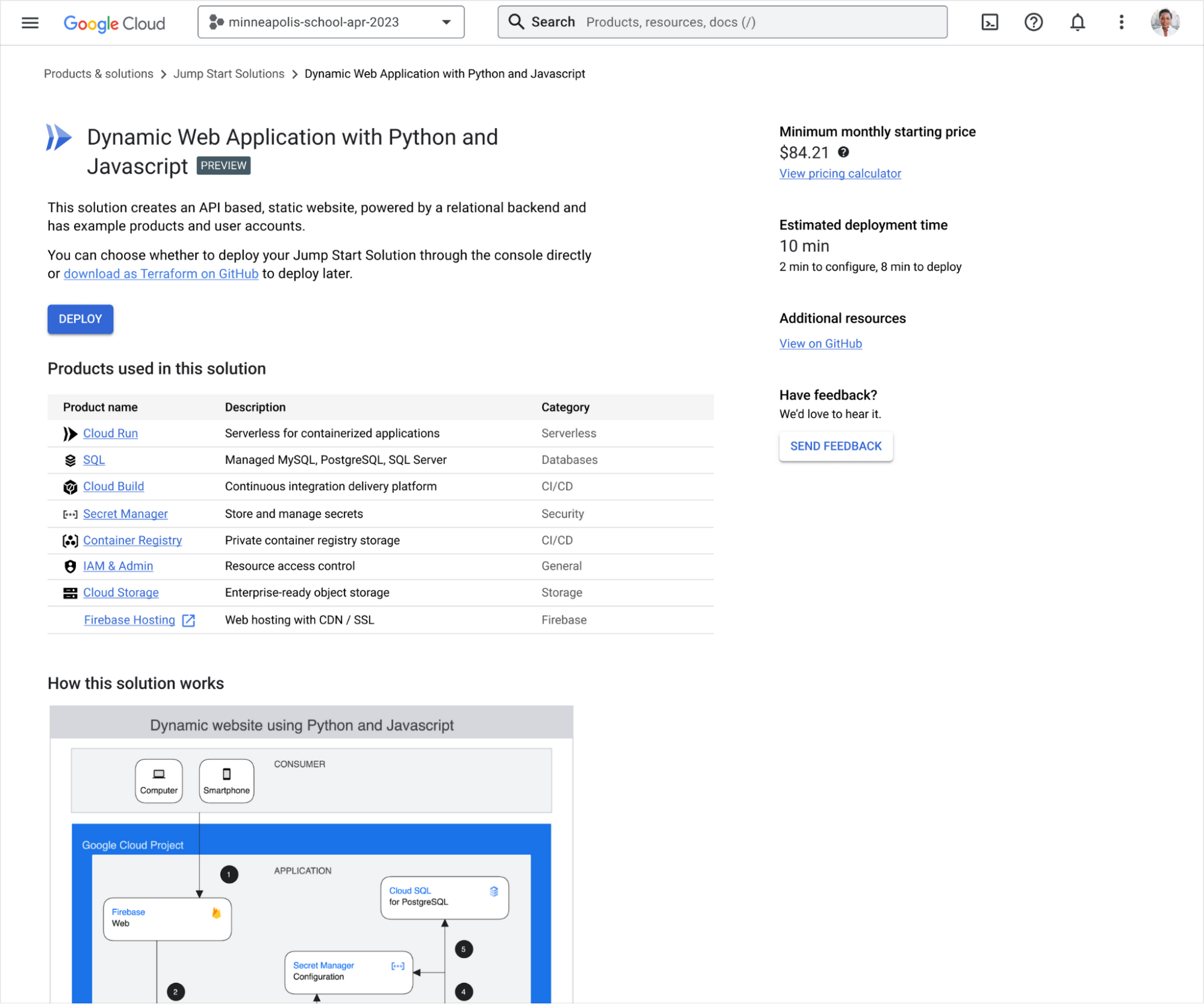Click the Products & solutions breadcrumb
Image resolution: width=1204 pixels, height=1004 pixels.
[x=98, y=73]
